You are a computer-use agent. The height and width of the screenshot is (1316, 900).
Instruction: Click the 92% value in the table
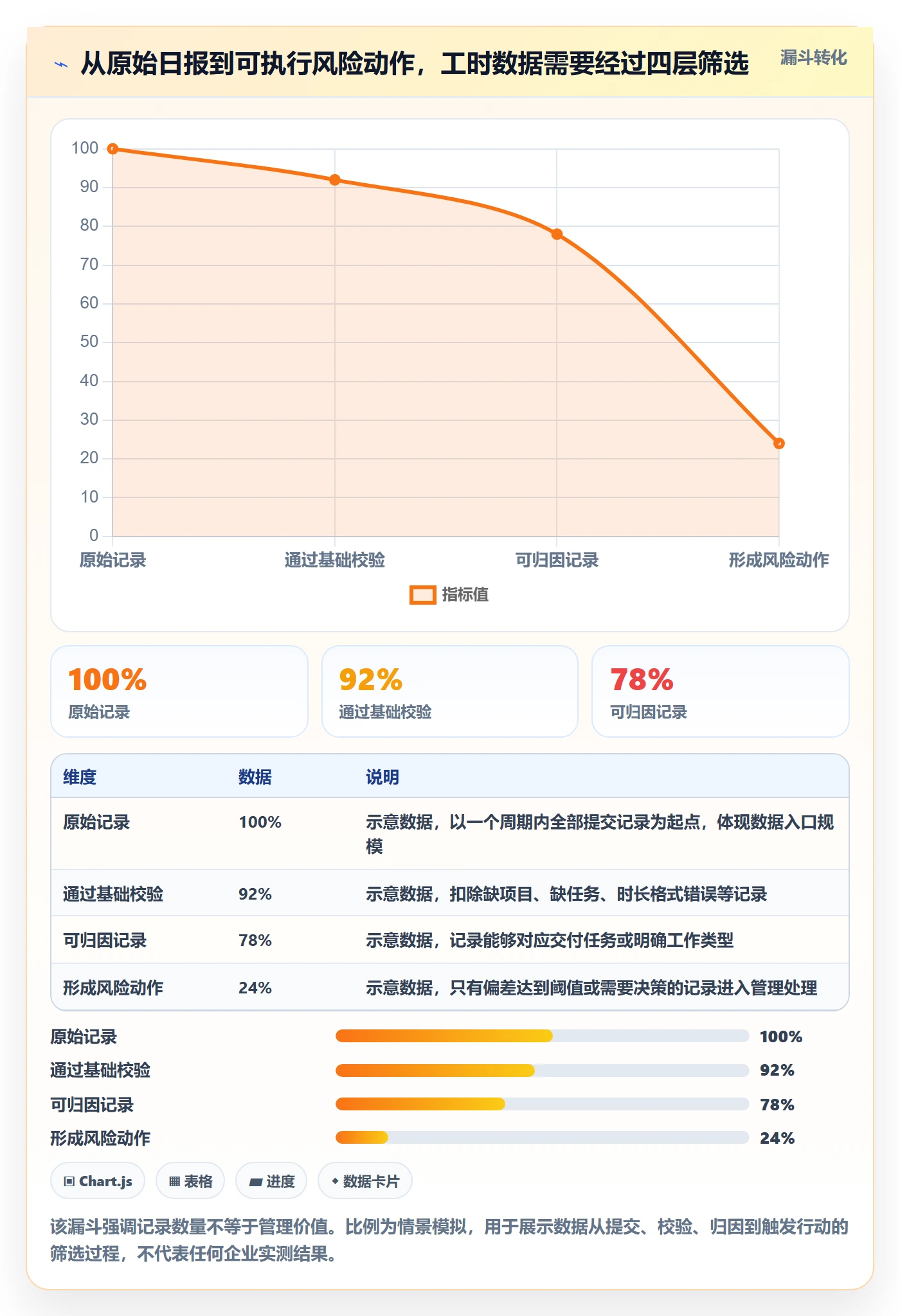(x=255, y=894)
